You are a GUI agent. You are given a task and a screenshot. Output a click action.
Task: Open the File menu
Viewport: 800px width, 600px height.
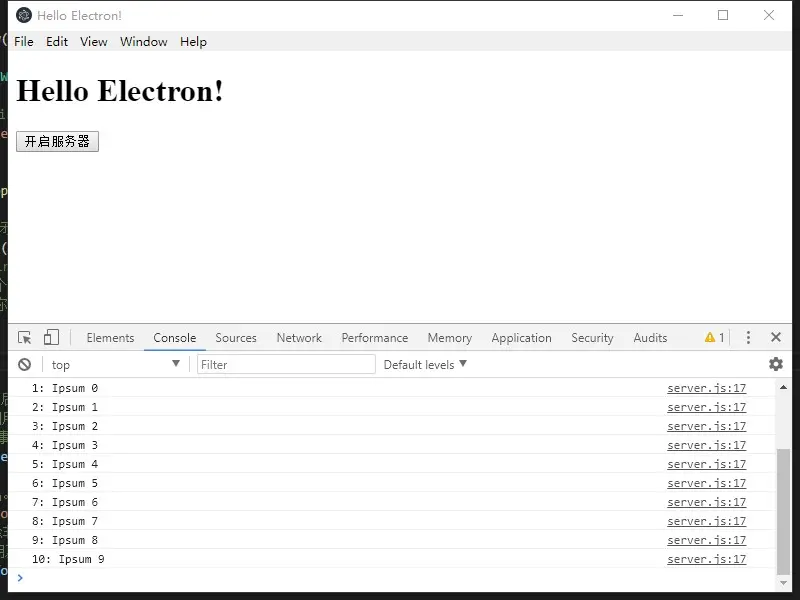click(x=24, y=41)
